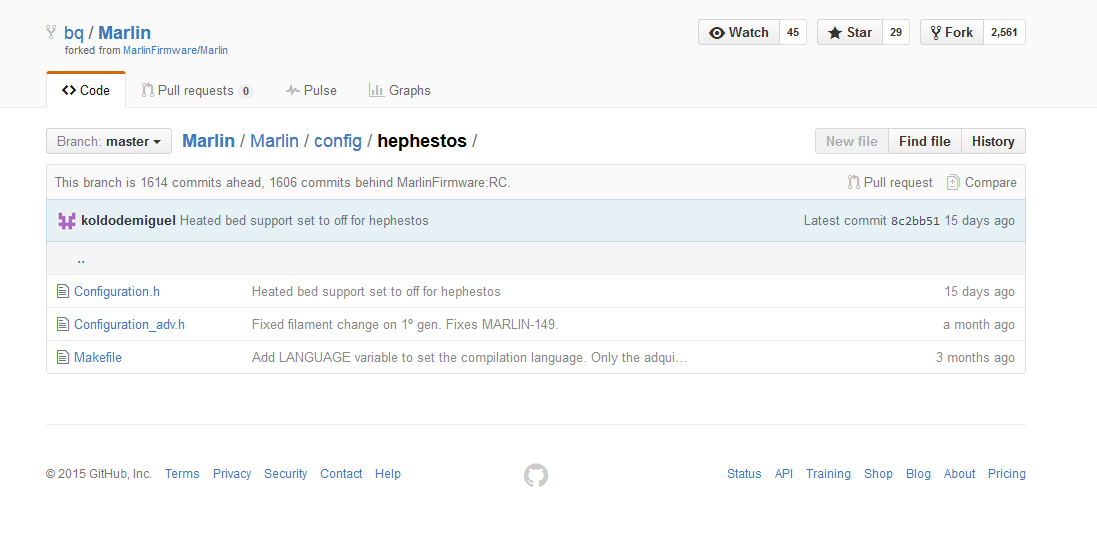The width and height of the screenshot is (1097, 535).
Task: Go up to parent directory (..)
Action: pos(81,259)
